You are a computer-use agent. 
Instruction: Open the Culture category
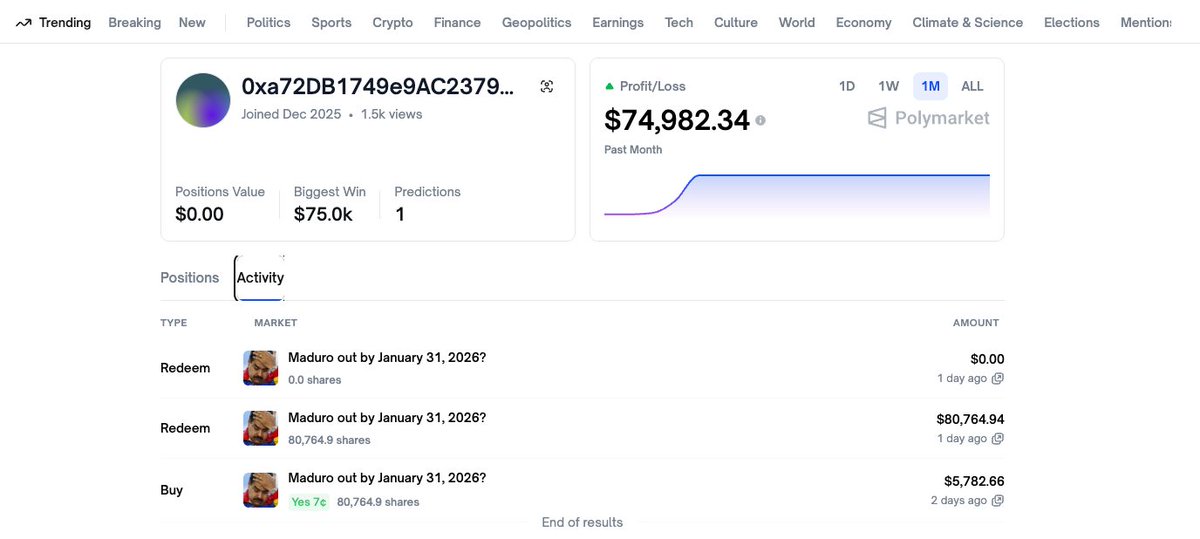[736, 22]
